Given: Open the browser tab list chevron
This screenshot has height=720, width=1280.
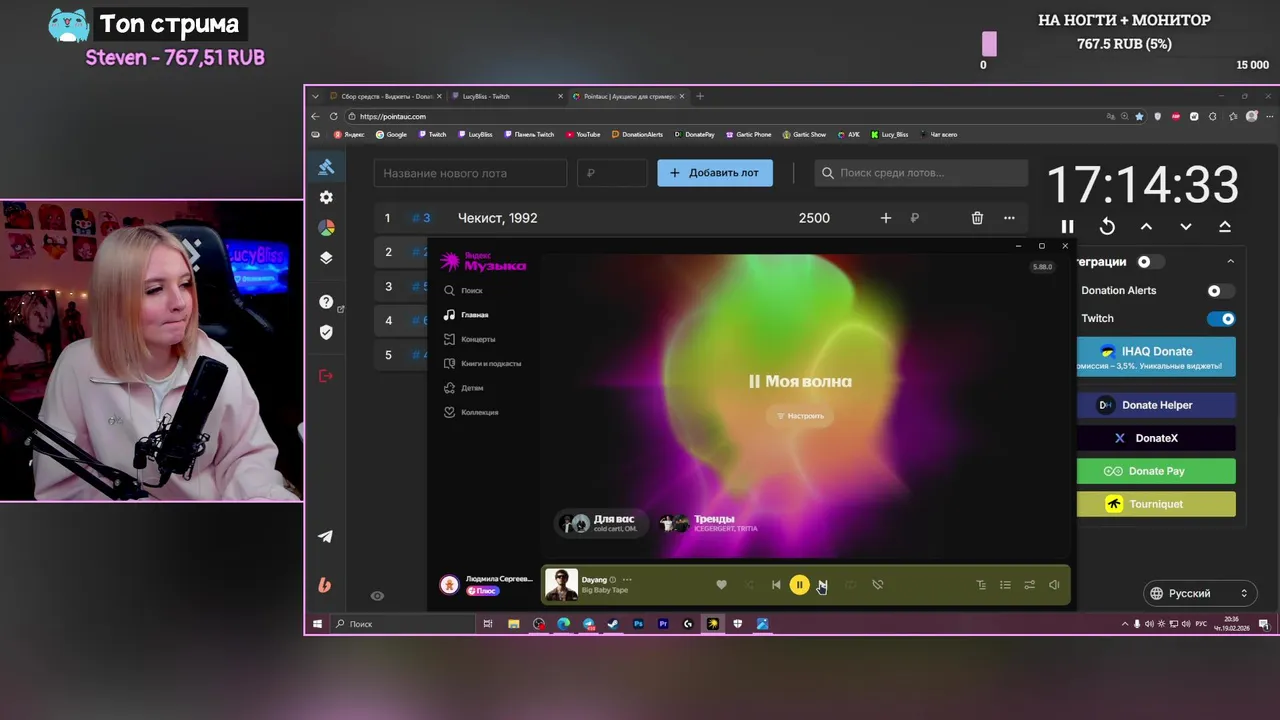Looking at the screenshot, I should [x=316, y=97].
